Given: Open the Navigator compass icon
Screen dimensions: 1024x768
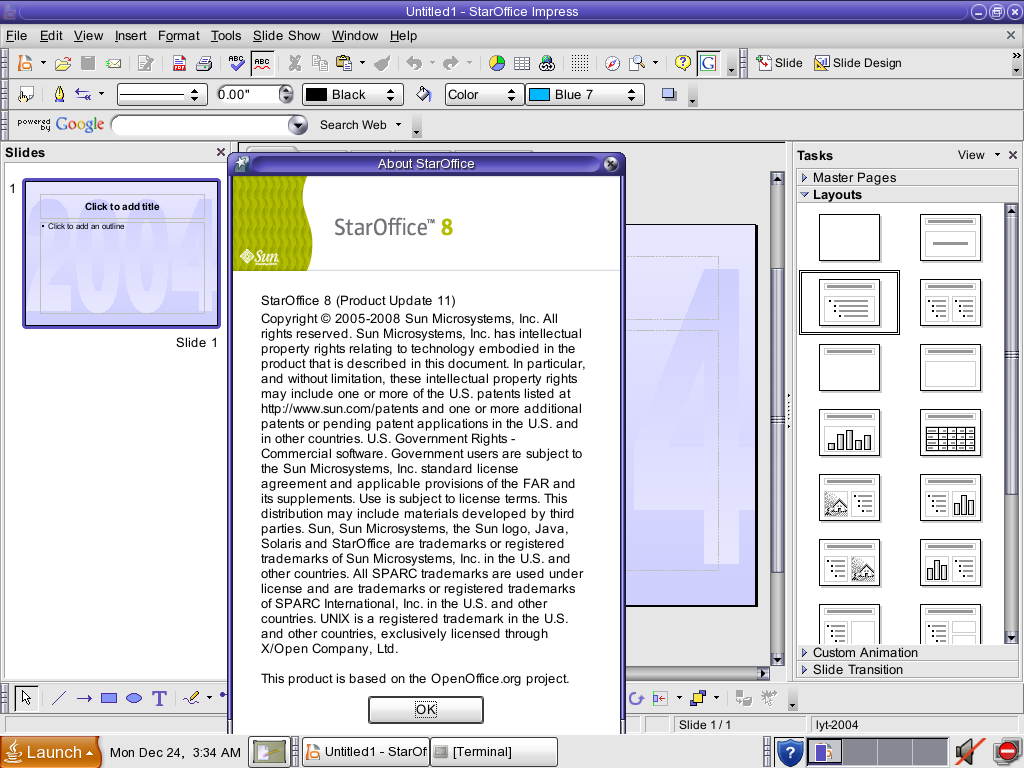Looking at the screenshot, I should click(612, 63).
